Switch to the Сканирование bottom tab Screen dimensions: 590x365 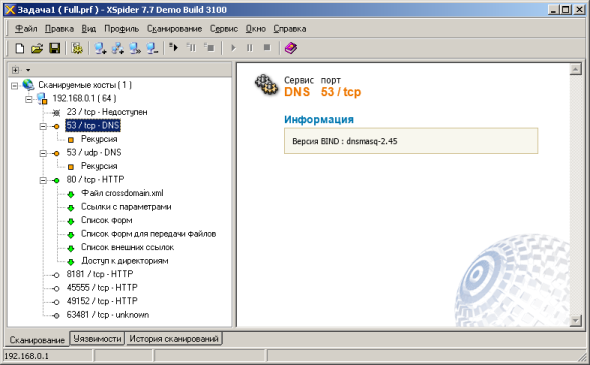pos(37,340)
